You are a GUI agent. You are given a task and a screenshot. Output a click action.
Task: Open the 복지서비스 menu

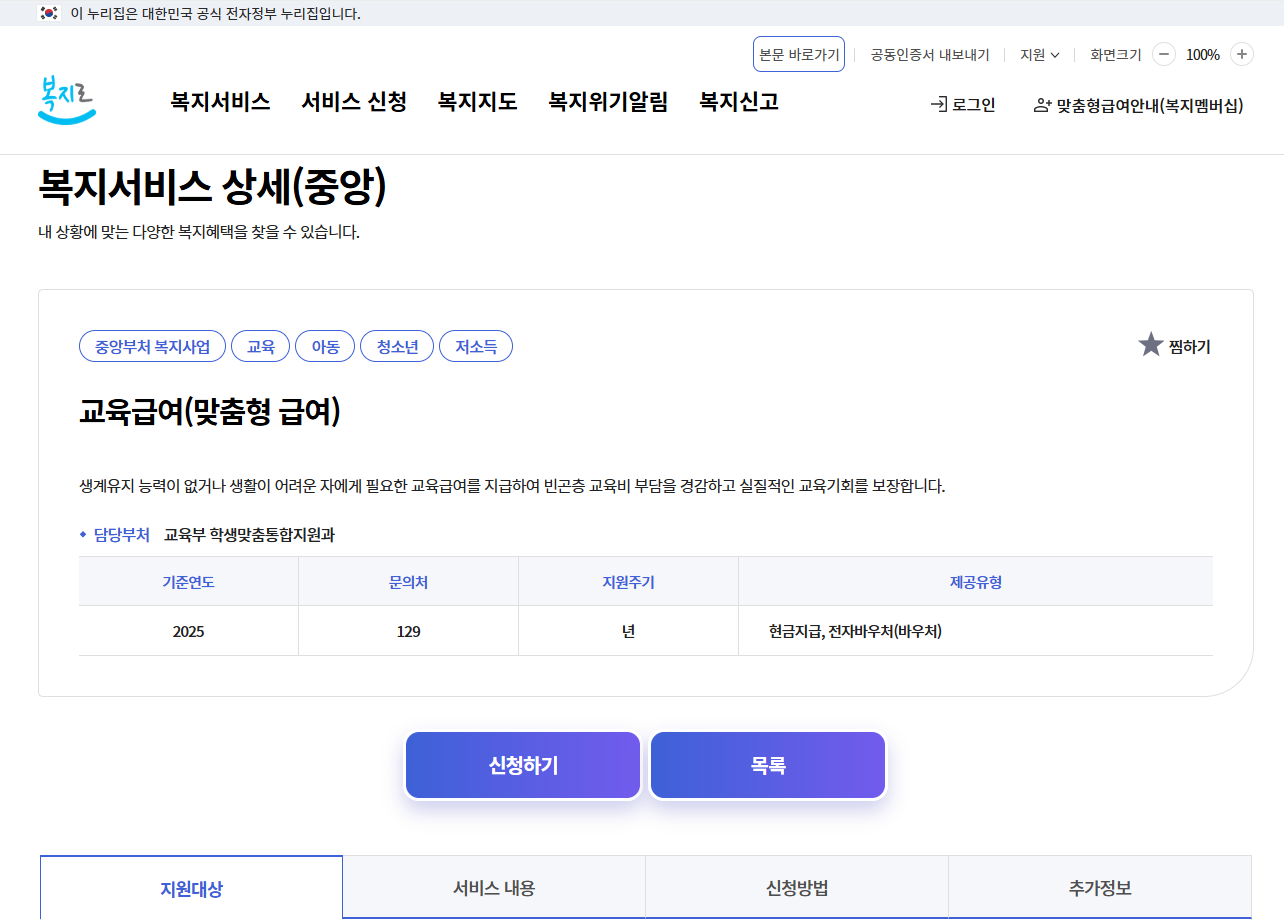tap(219, 102)
